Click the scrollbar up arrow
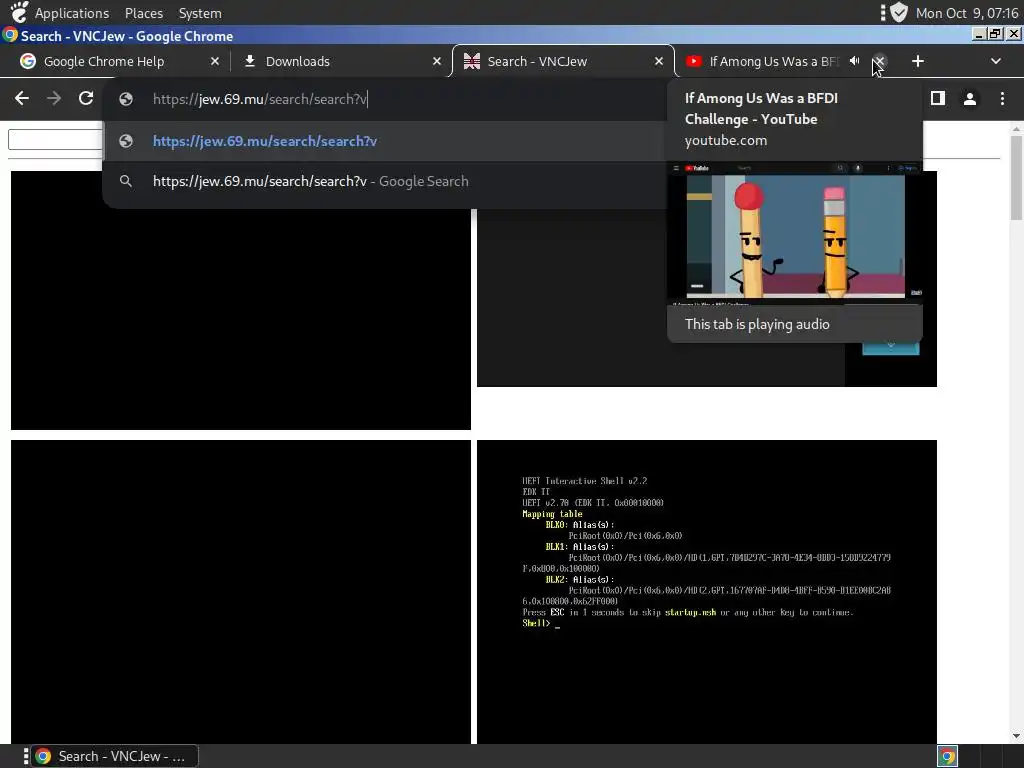 coord(1016,129)
